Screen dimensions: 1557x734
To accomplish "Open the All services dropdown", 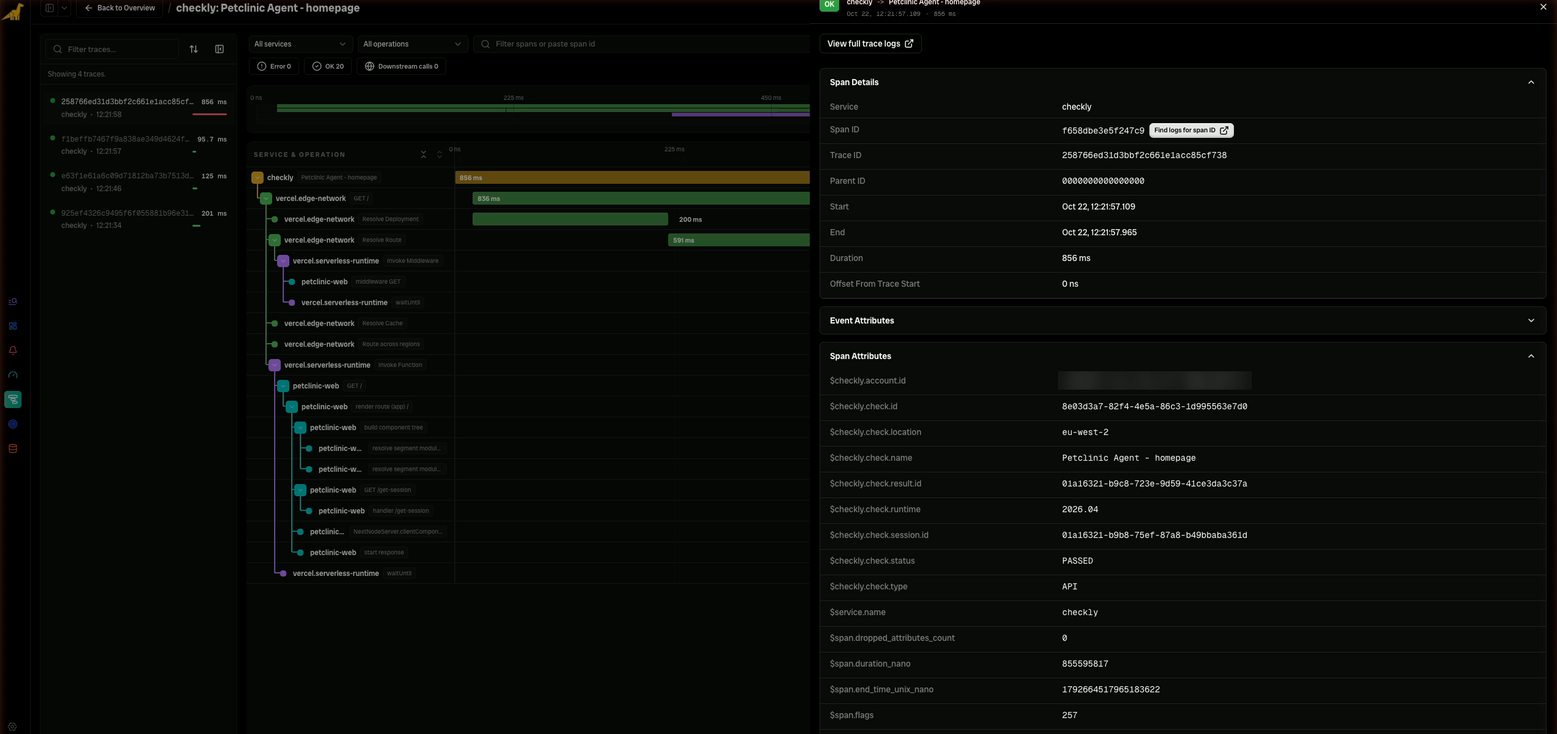I will pyautogui.click(x=300, y=44).
